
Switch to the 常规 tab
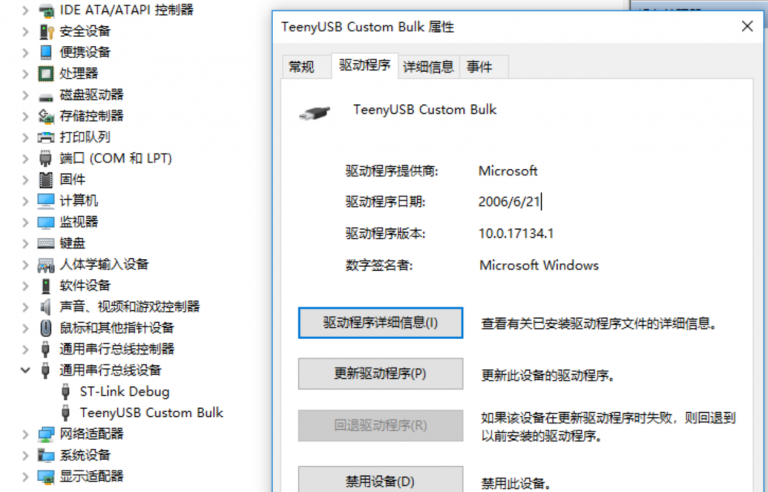pyautogui.click(x=301, y=67)
